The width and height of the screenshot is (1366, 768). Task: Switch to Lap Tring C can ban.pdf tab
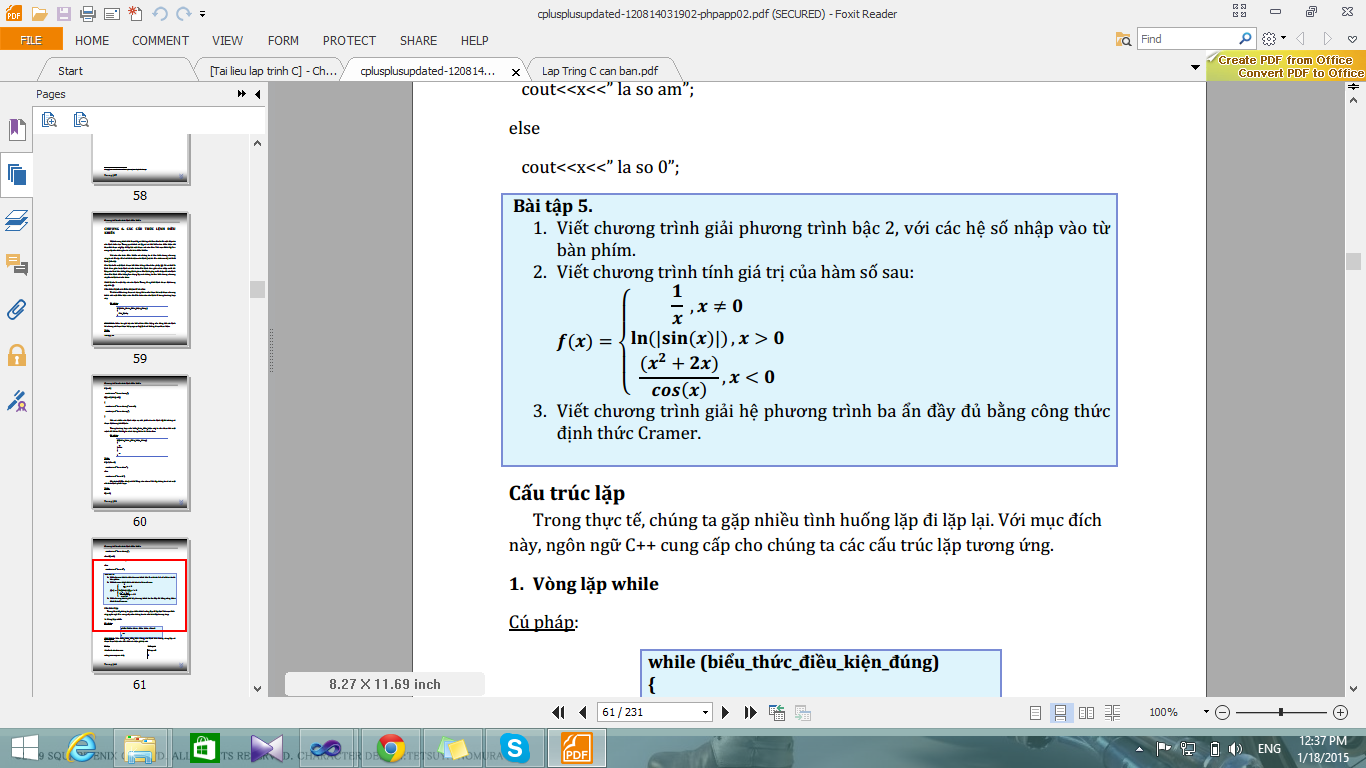click(599, 71)
